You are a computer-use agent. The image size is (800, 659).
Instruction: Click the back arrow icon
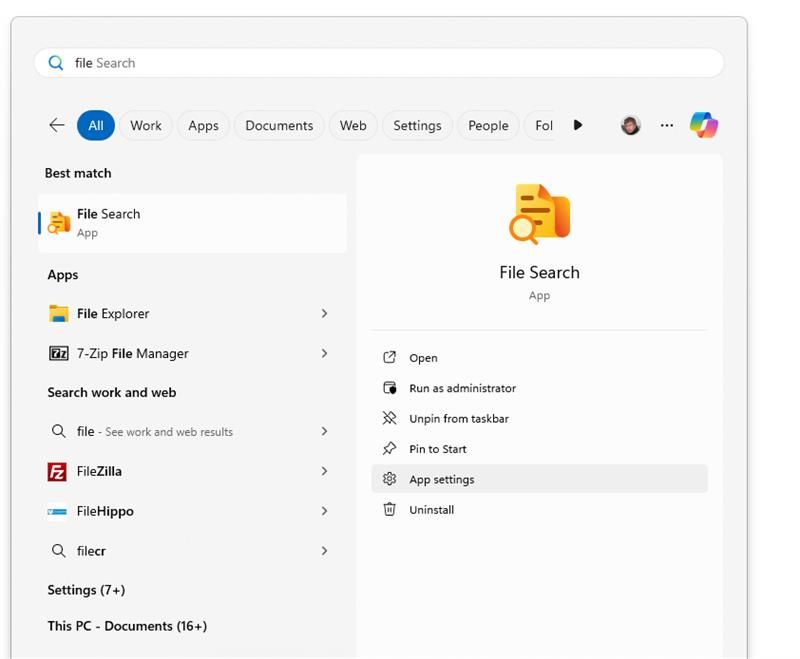pos(57,125)
